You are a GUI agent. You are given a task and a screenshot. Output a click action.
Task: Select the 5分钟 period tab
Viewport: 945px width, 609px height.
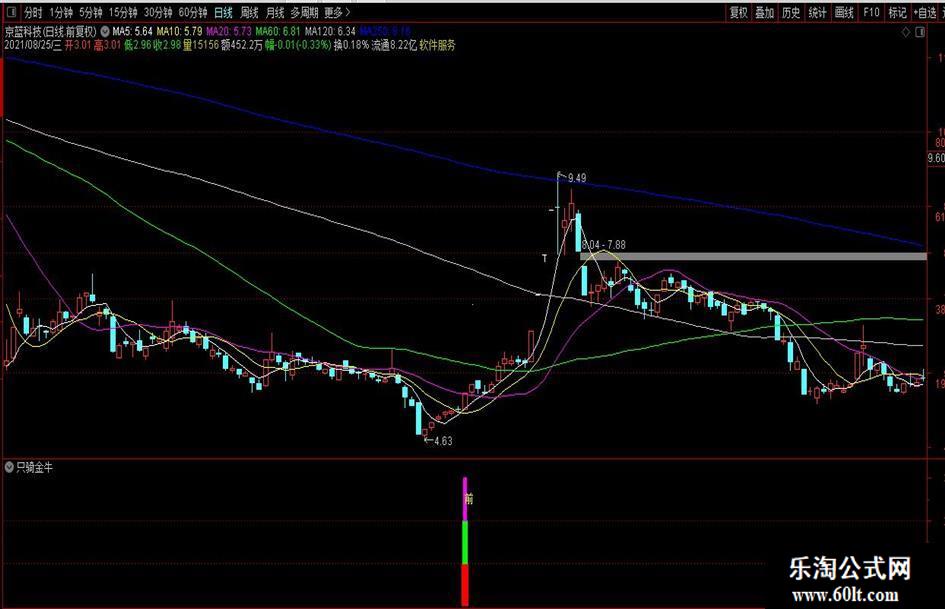(90, 12)
